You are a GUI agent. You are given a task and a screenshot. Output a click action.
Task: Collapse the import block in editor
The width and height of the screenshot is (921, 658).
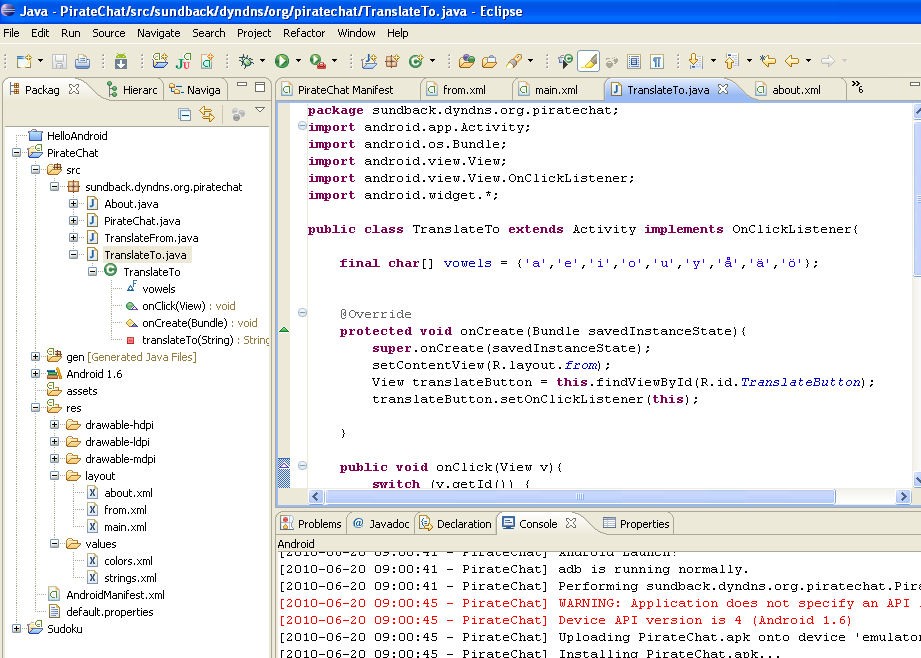click(x=302, y=126)
